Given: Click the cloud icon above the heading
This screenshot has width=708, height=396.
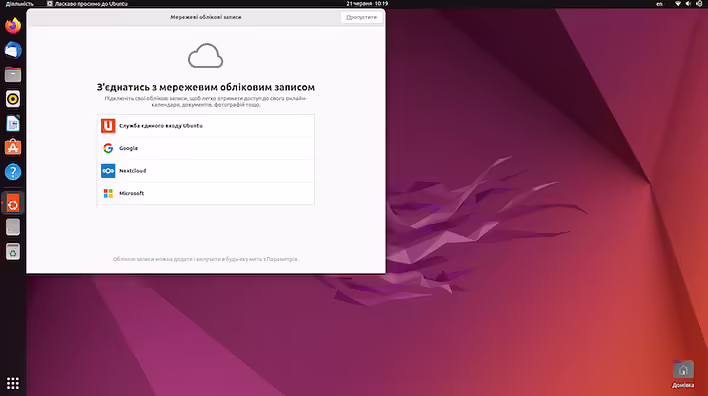Looking at the screenshot, I should click(x=205, y=56).
